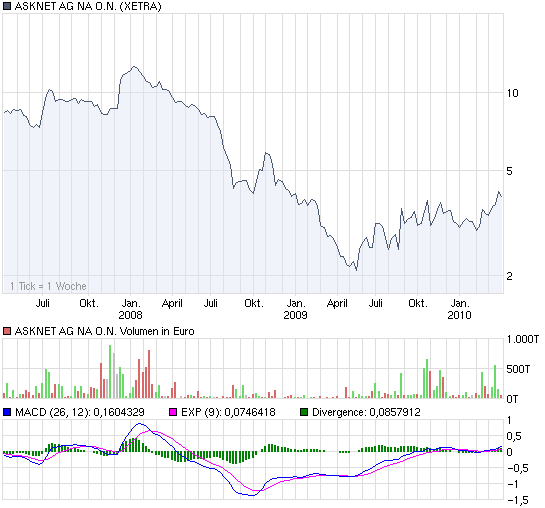Click the price axis label 2
Image resolution: width=545 pixels, height=508 pixels.
click(x=509, y=276)
